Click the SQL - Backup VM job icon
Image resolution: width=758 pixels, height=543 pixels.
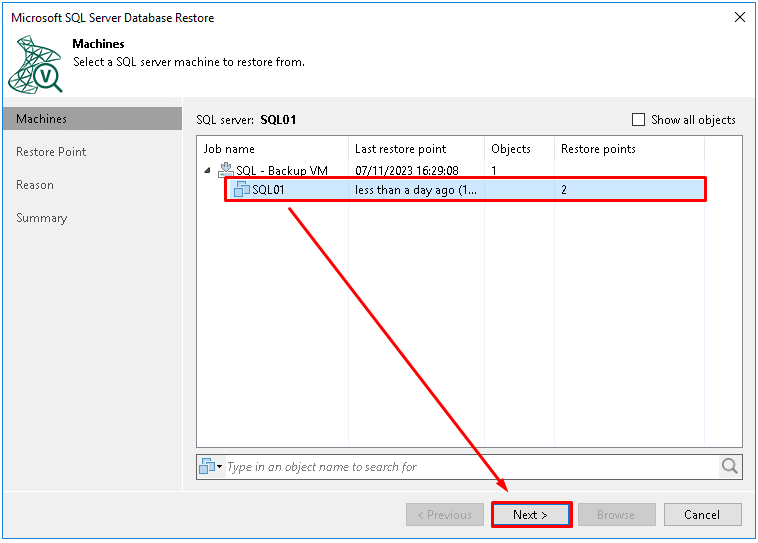[226, 169]
